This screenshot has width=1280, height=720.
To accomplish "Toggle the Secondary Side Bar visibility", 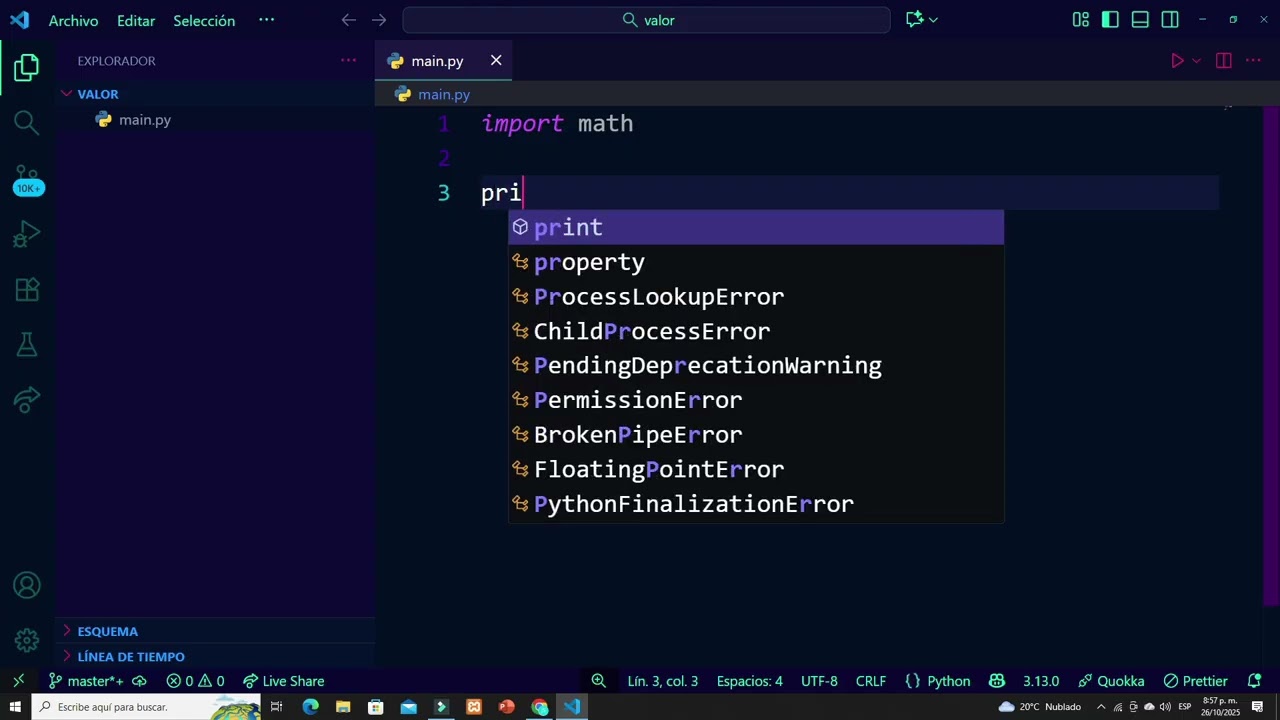I will click(1170, 20).
